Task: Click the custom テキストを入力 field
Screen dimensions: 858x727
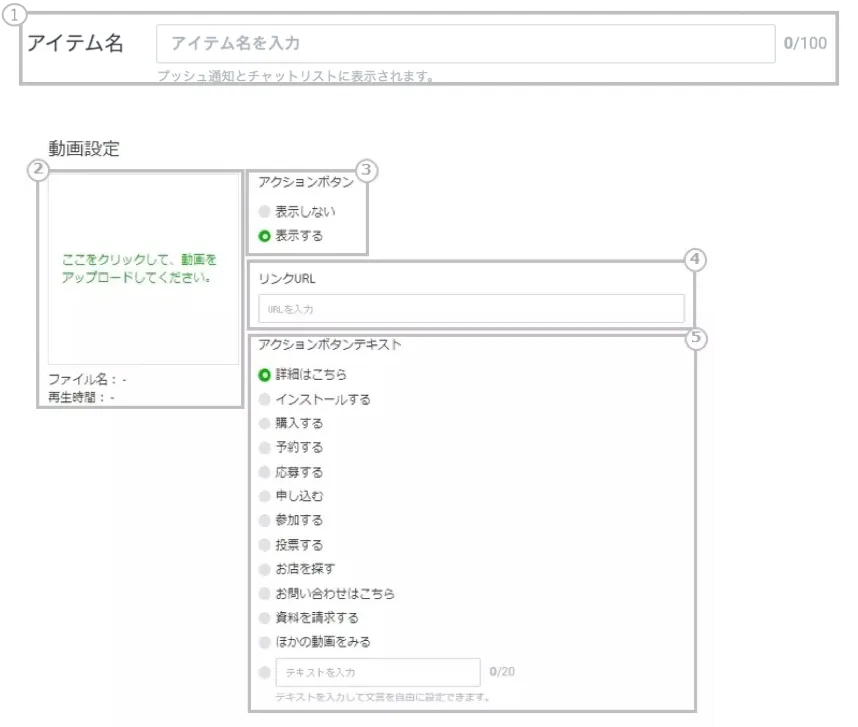Action: 378,672
